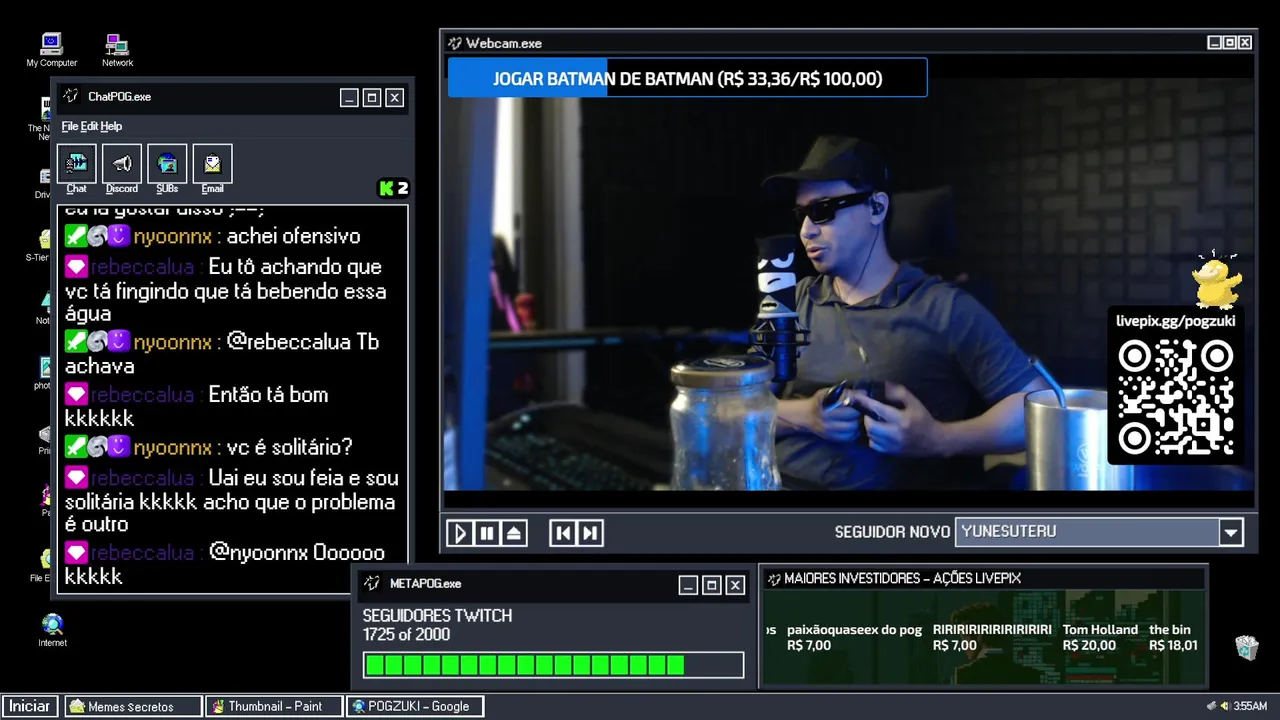
Task: Open the Edit menu in ChatPOG
Action: click(89, 126)
